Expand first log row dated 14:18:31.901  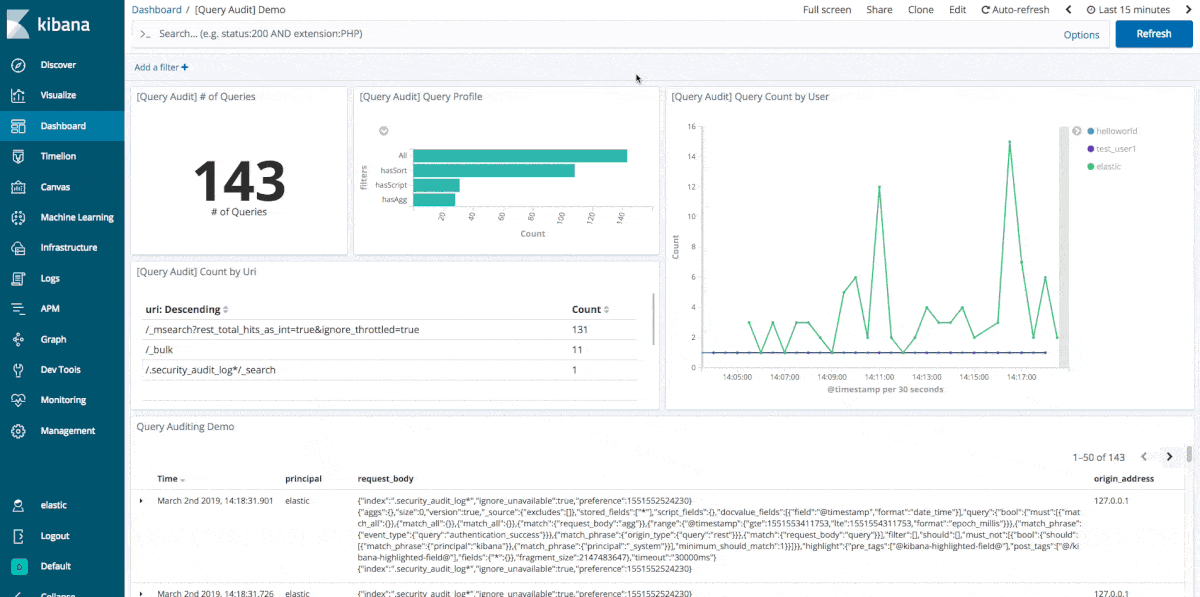coord(141,500)
